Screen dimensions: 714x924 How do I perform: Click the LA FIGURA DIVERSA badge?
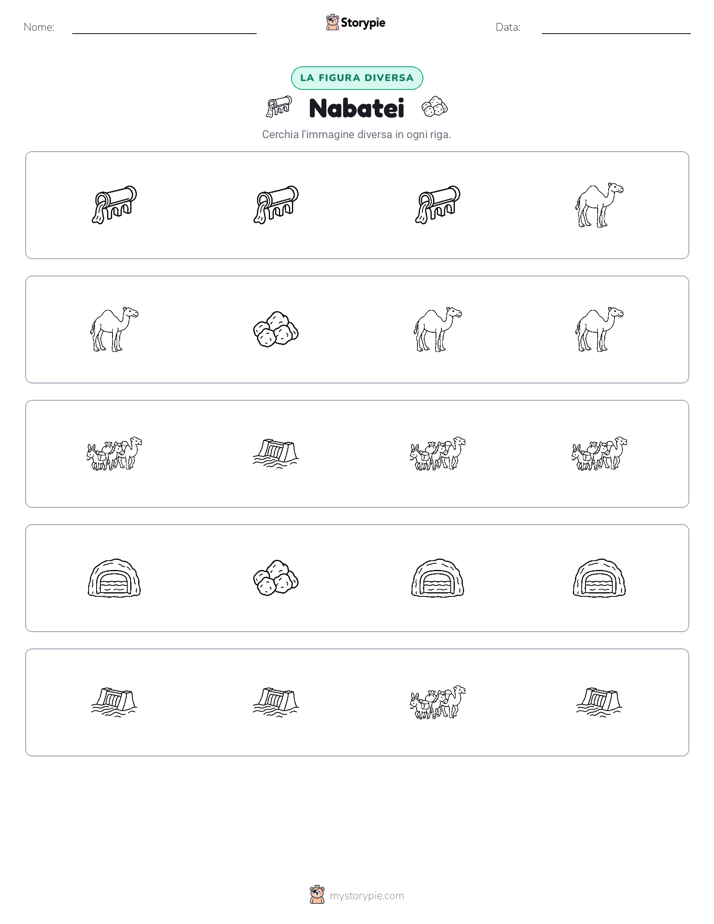[x=357, y=78]
